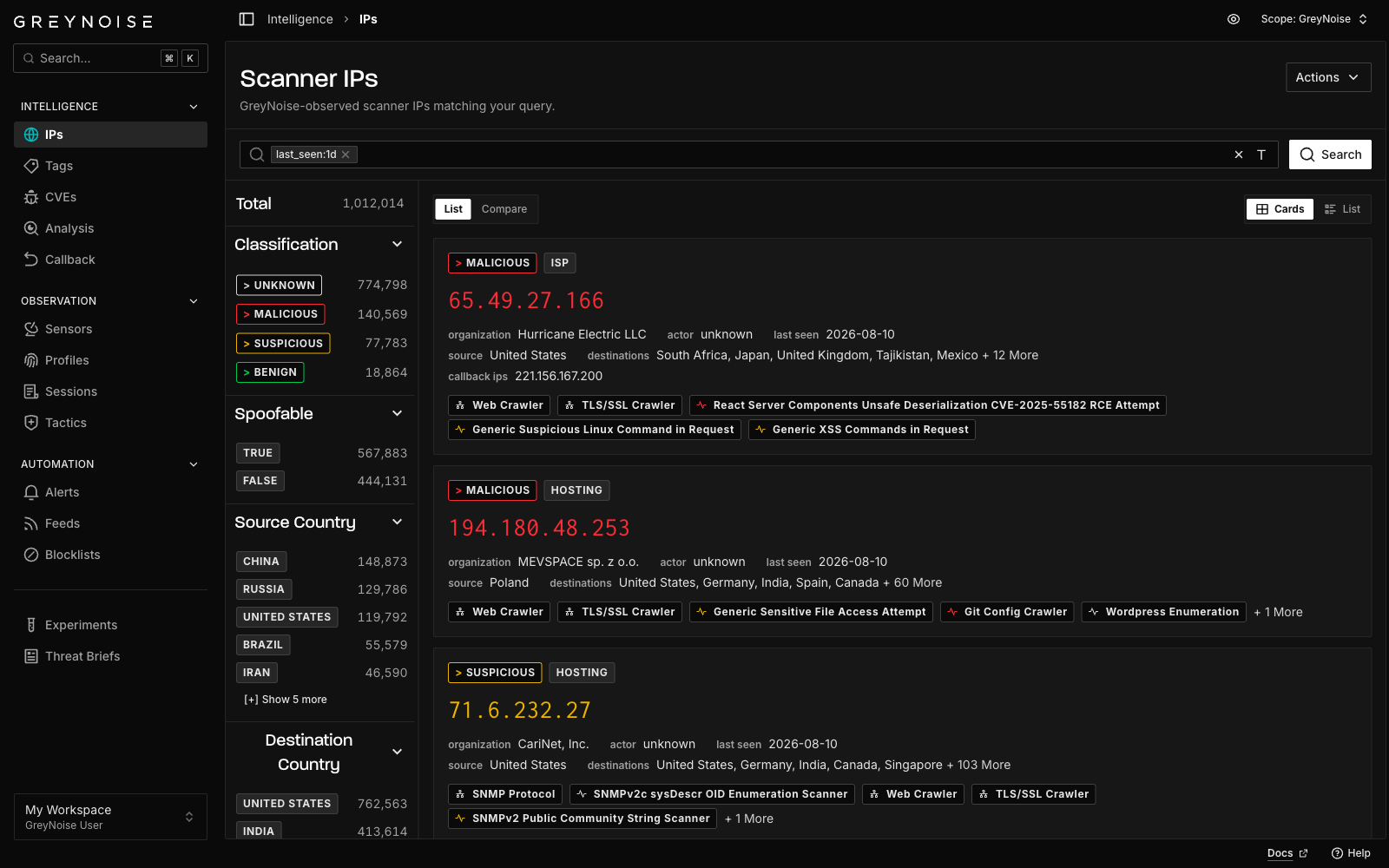This screenshot has width=1389, height=868.
Task: Open the My Workspace switcher
Action: click(110, 817)
